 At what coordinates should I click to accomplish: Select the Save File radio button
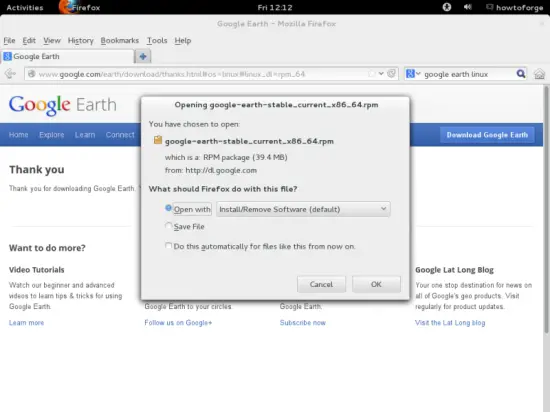pyautogui.click(x=168, y=225)
